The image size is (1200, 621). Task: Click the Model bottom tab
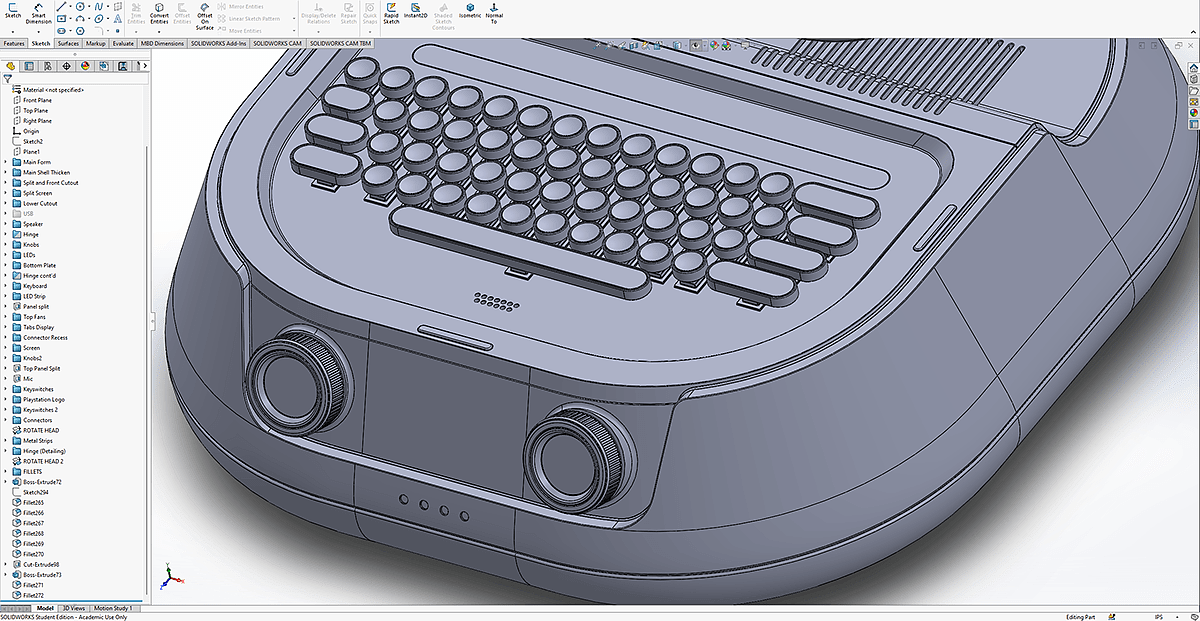[x=45, y=608]
